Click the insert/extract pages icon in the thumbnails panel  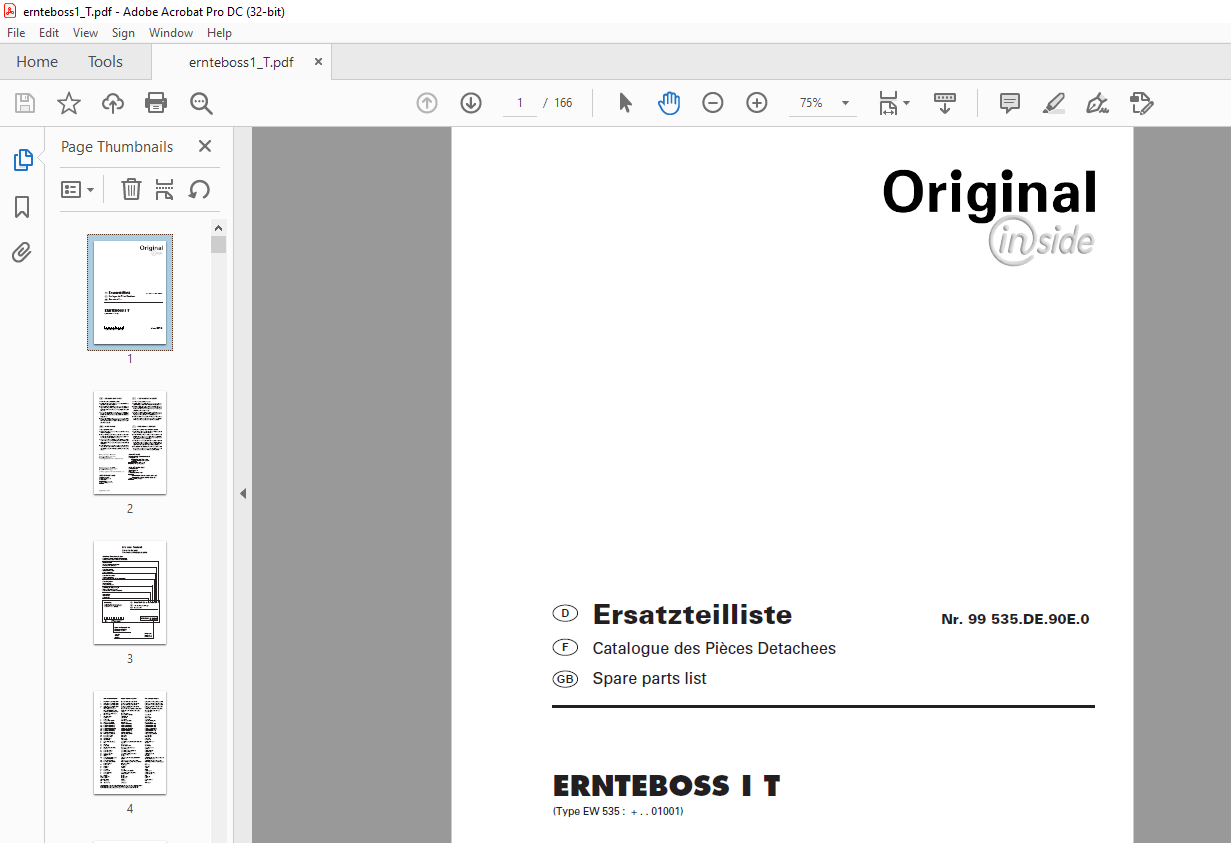click(165, 189)
